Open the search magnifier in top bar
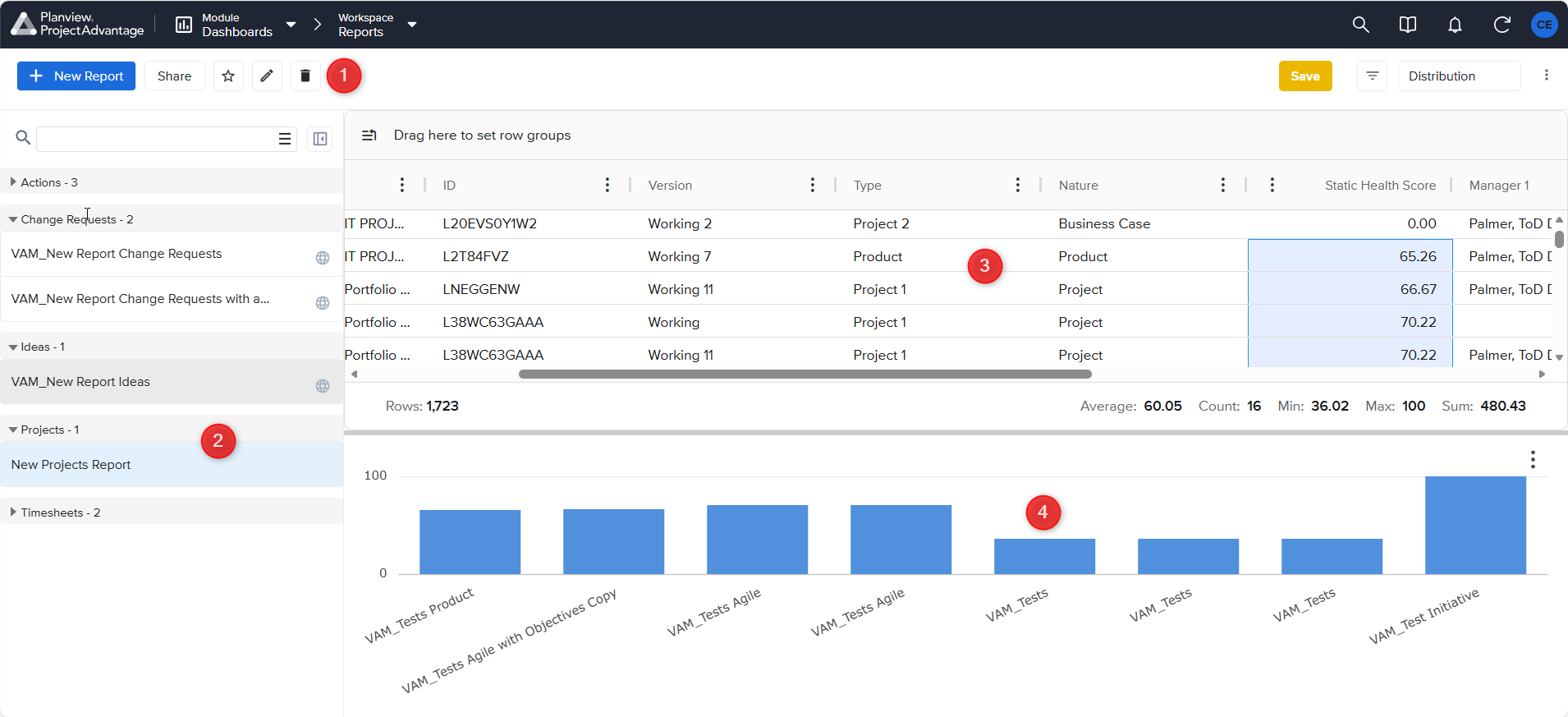The image size is (1568, 717). click(x=1360, y=25)
